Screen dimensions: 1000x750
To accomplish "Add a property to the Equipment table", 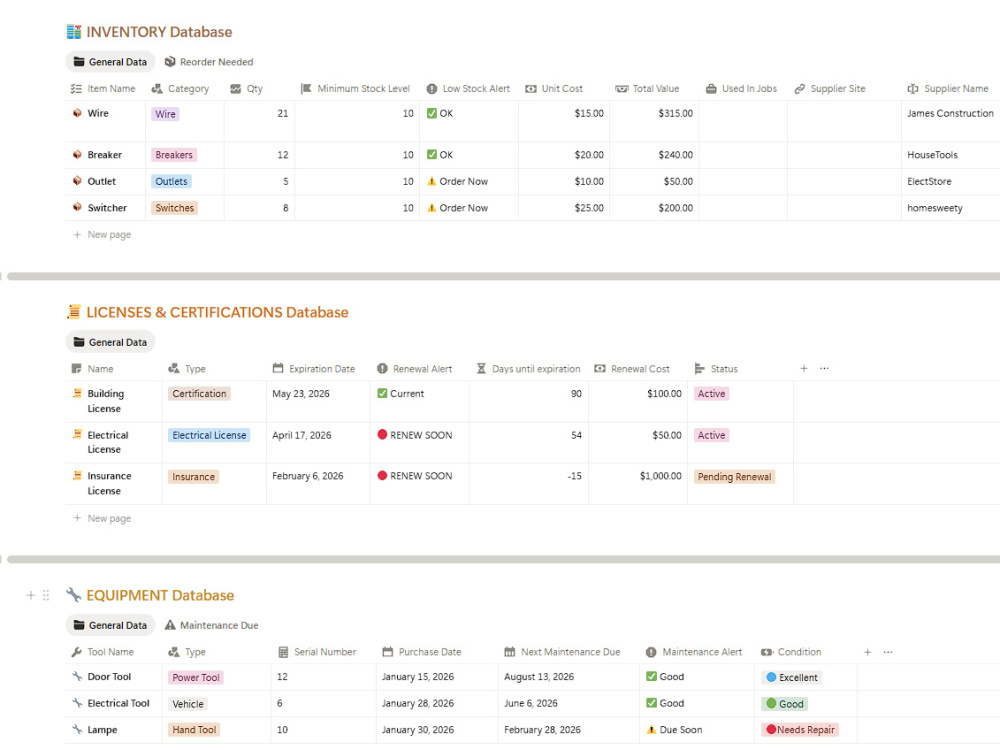I will [867, 652].
